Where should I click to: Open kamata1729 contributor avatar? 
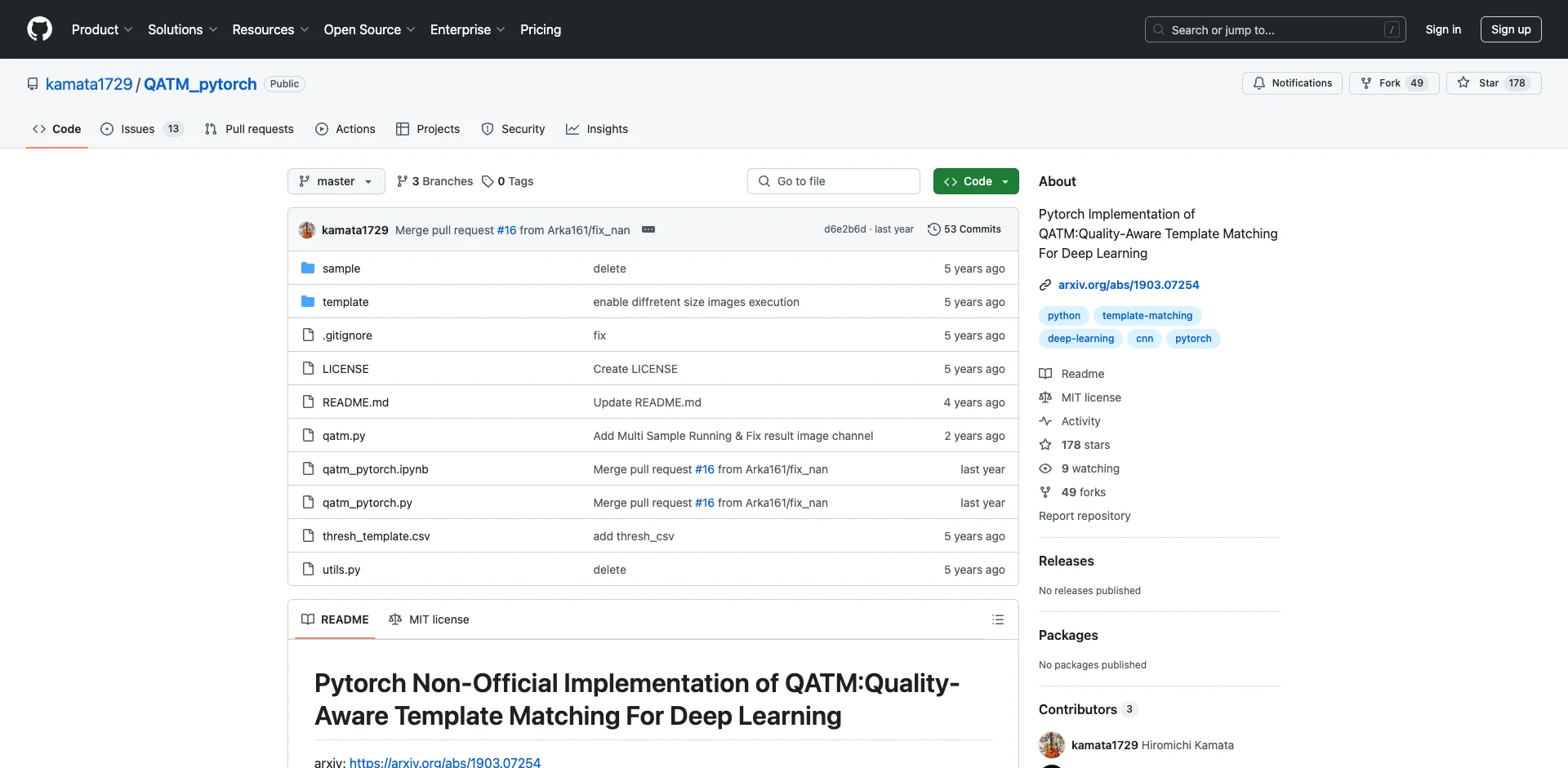1052,744
